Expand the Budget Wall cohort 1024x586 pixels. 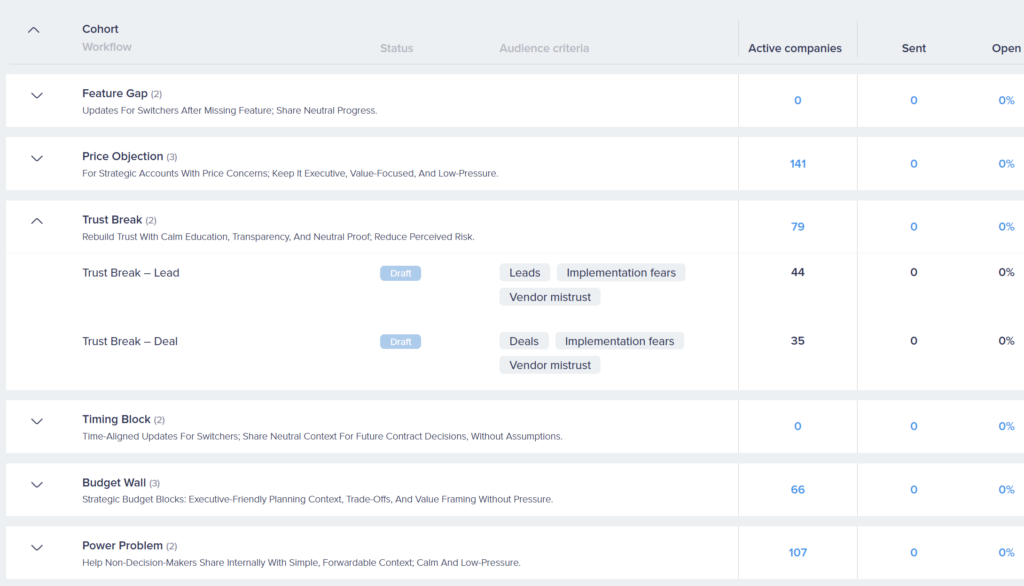click(x=37, y=484)
